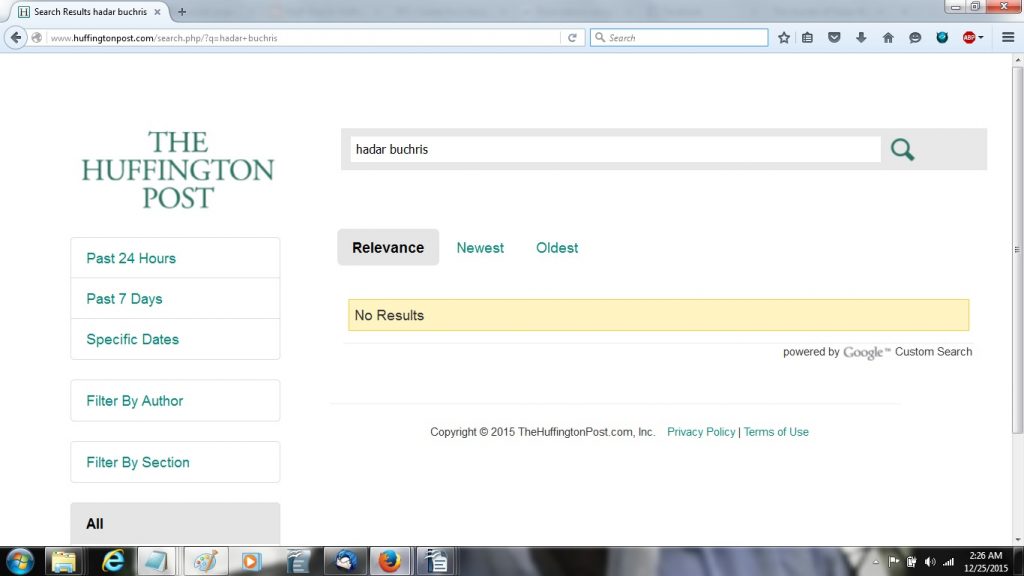Image resolution: width=1024 pixels, height=576 pixels.
Task: Open the Windows Start menu orb
Action: pyautogui.click(x=20, y=561)
